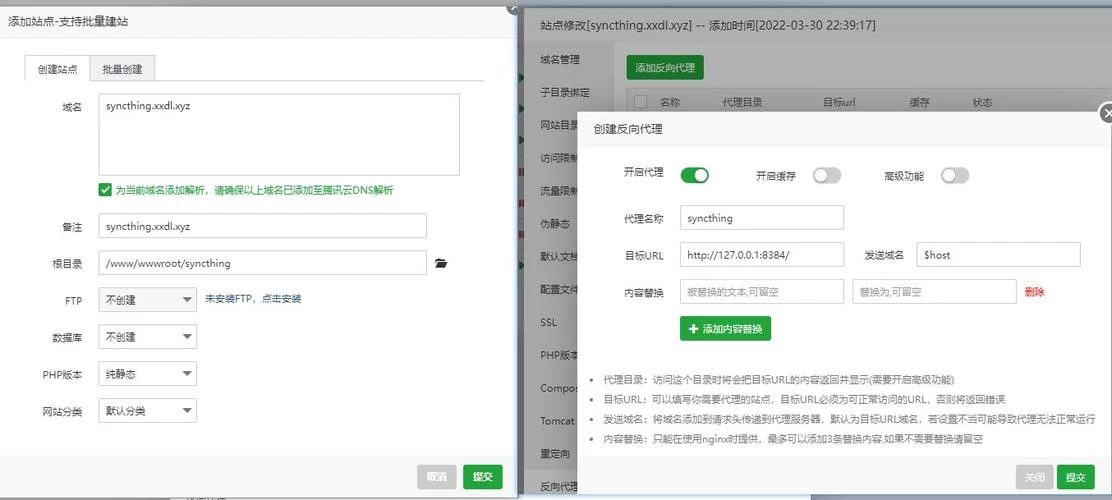
Task: Tick the select-all checkbox in proxy table header
Action: (x=640, y=102)
